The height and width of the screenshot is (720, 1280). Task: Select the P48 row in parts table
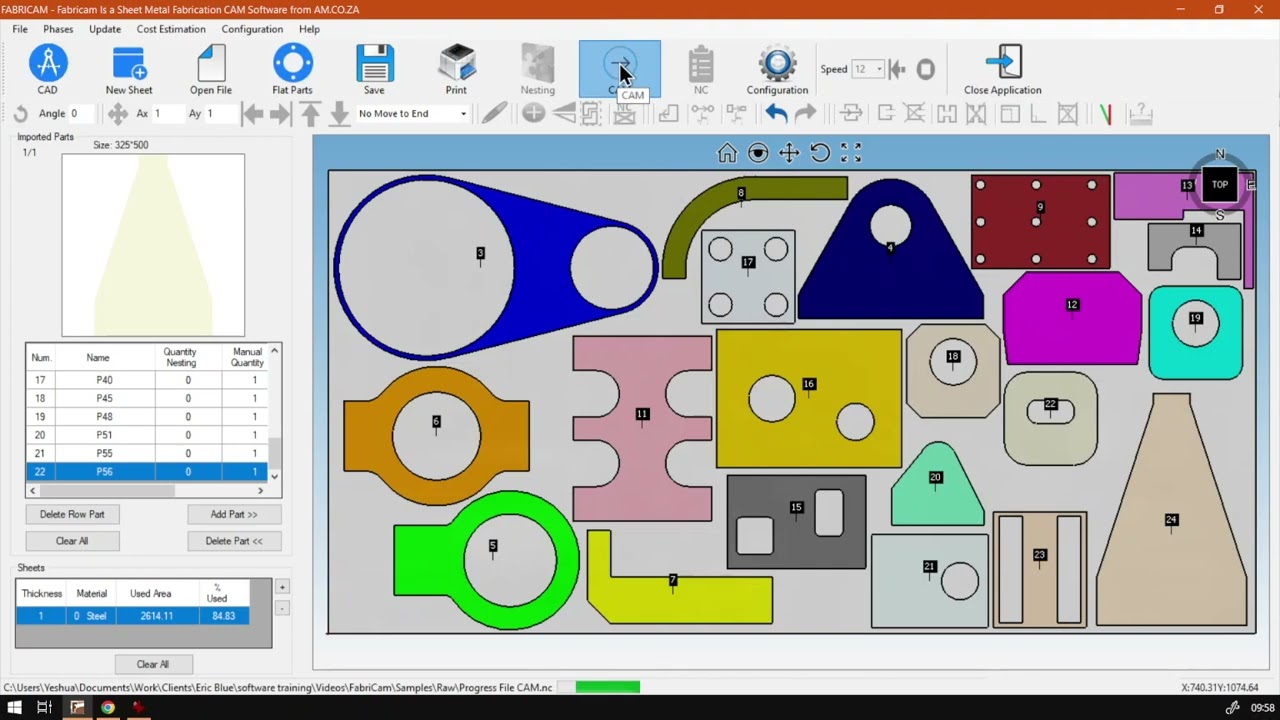click(x=147, y=416)
